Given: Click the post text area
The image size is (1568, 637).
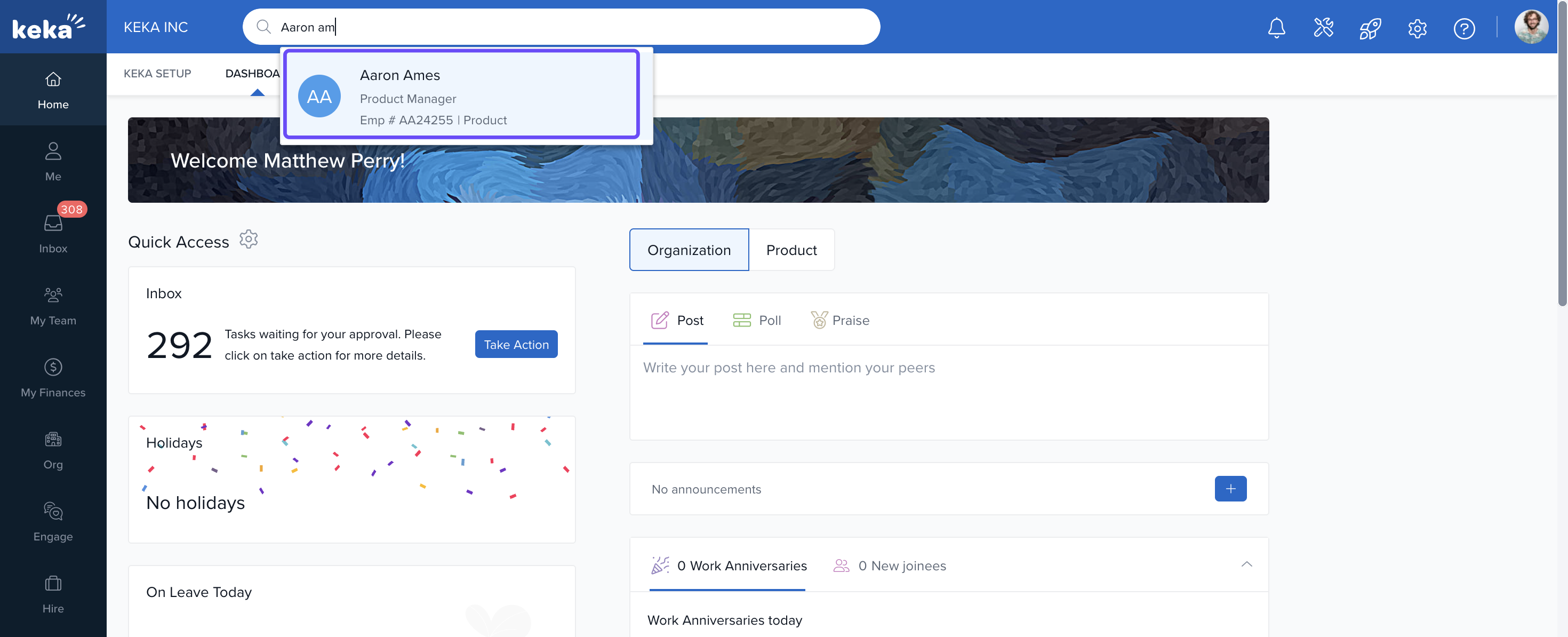Looking at the screenshot, I should pos(948,390).
